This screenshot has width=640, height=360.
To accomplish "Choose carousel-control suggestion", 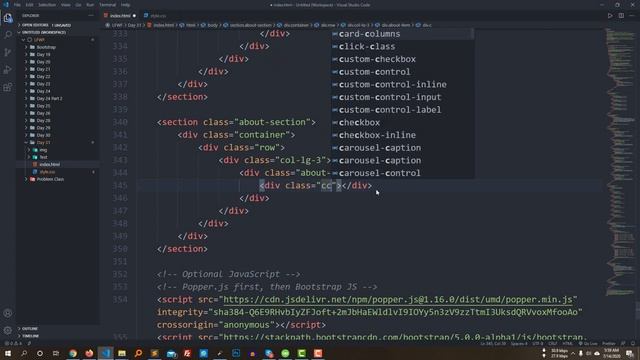I will (x=402, y=173).
